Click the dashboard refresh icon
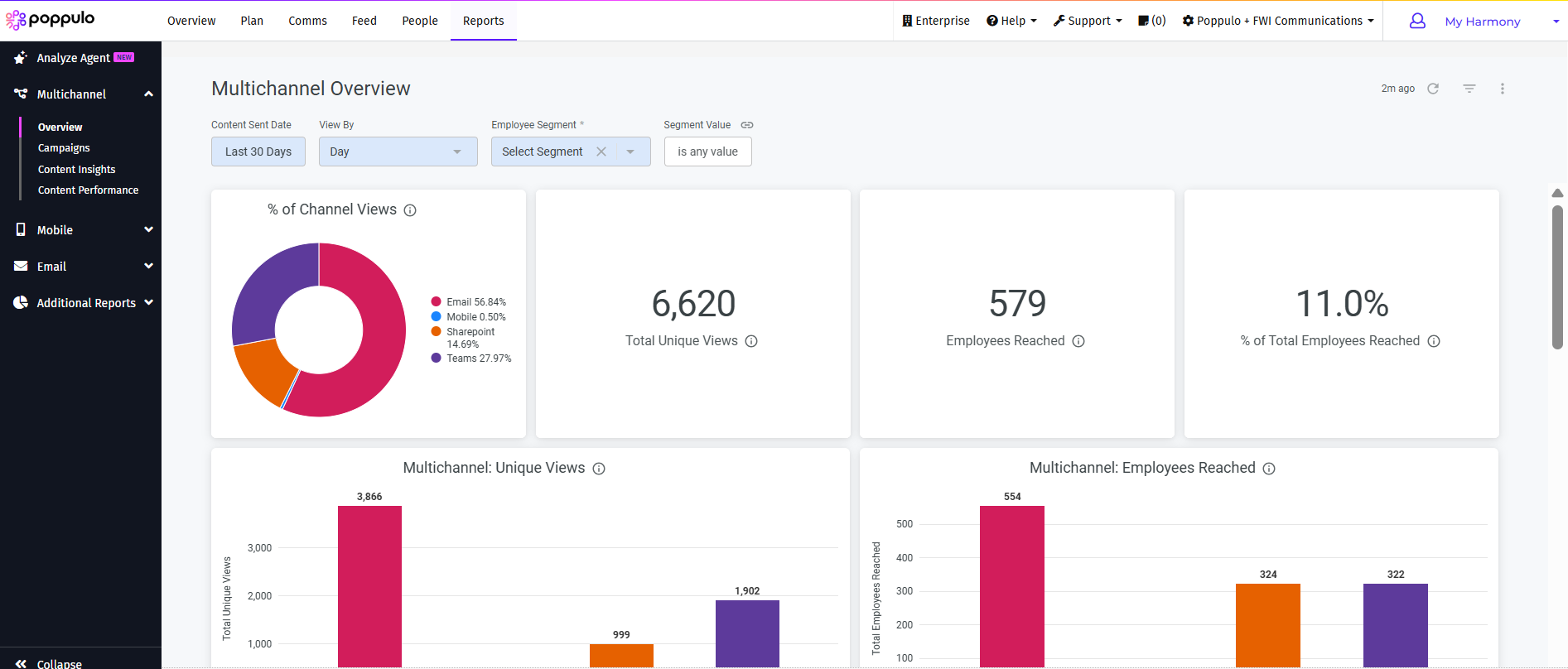1568x669 pixels. [x=1433, y=89]
